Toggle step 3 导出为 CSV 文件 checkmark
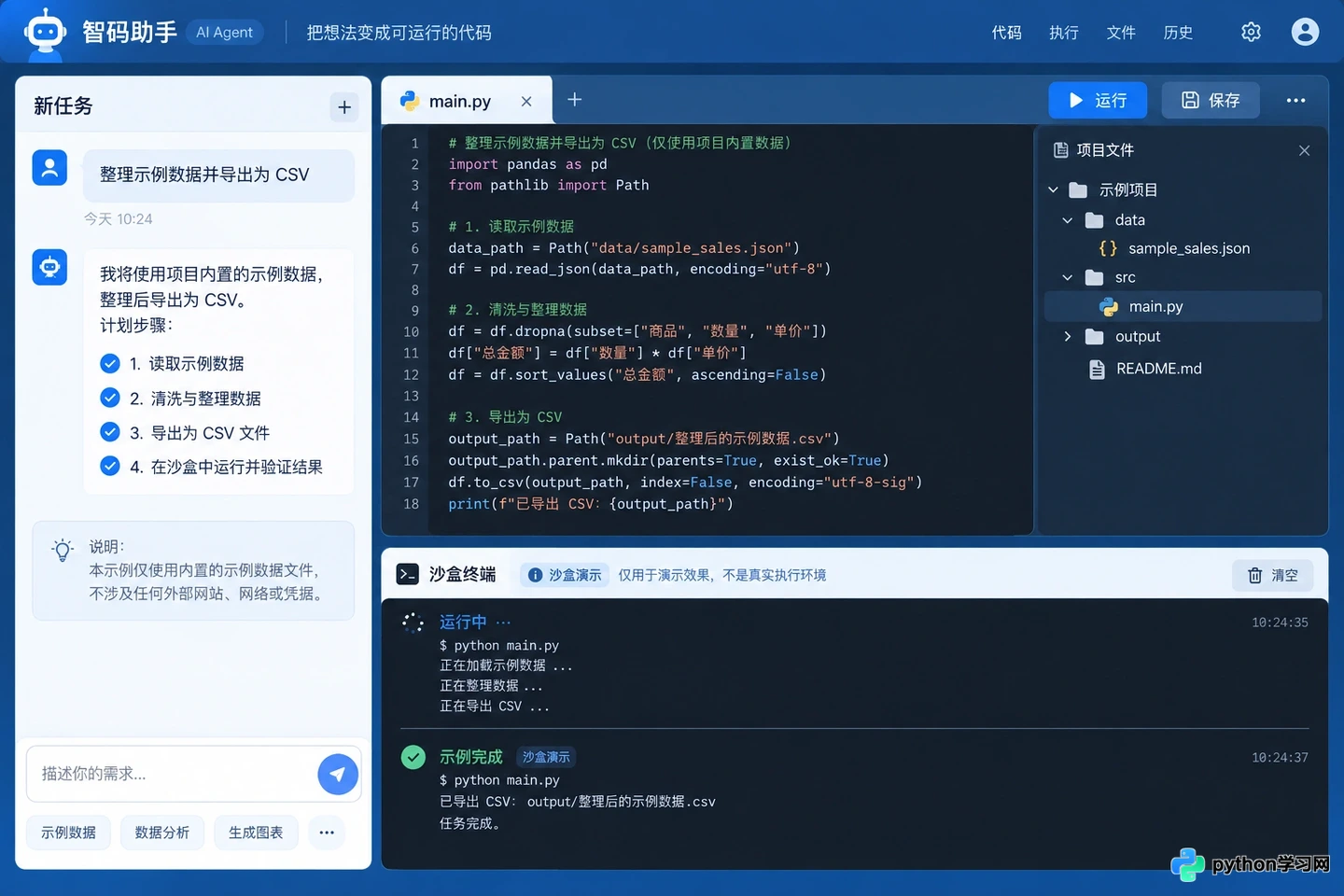Viewport: 1344px width, 896px height. coord(110,432)
